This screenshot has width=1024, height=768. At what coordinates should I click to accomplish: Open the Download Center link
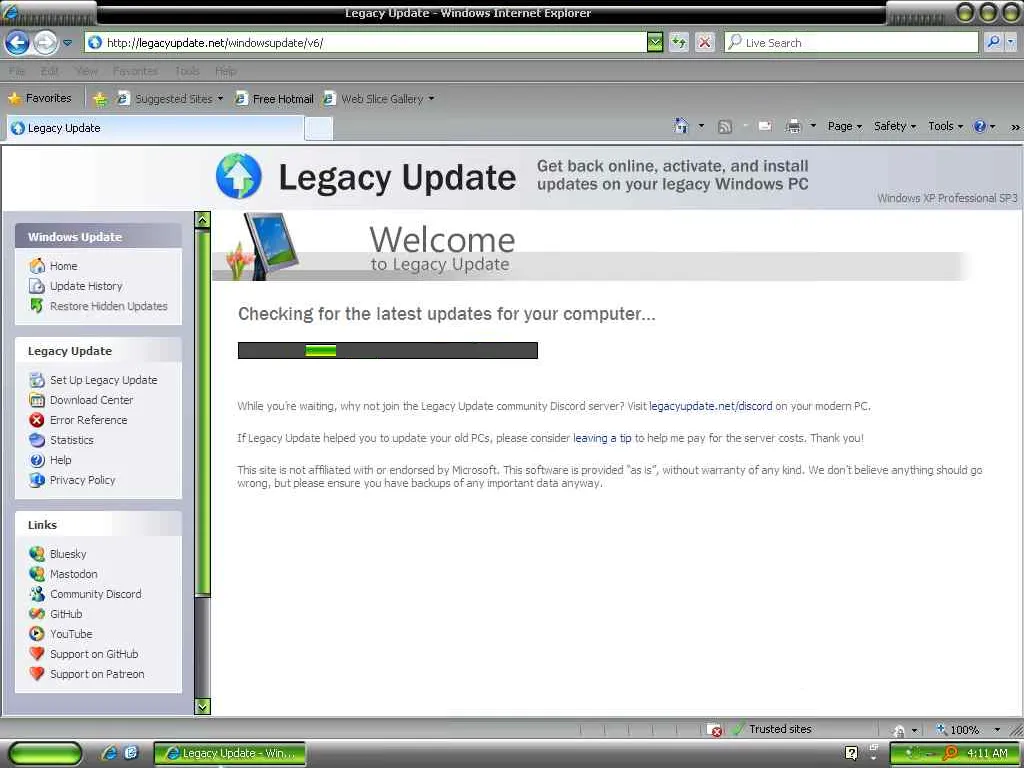[x=91, y=400]
